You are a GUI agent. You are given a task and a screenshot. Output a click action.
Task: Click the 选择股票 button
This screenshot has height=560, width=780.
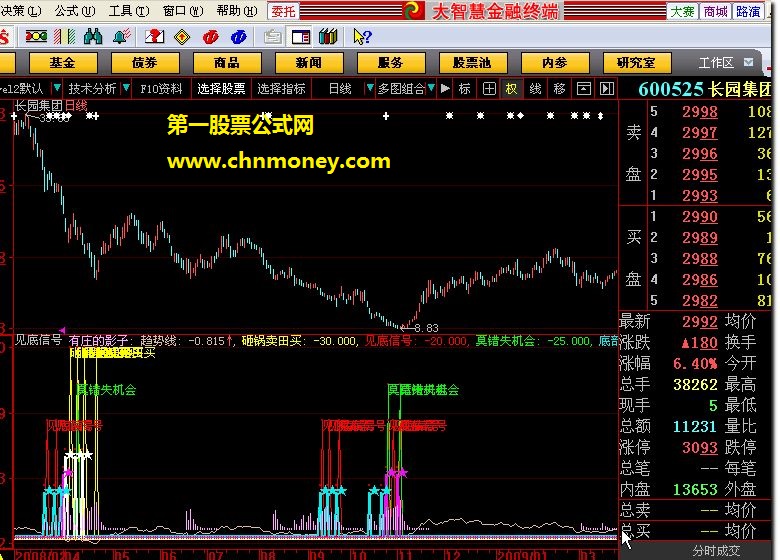(221, 89)
